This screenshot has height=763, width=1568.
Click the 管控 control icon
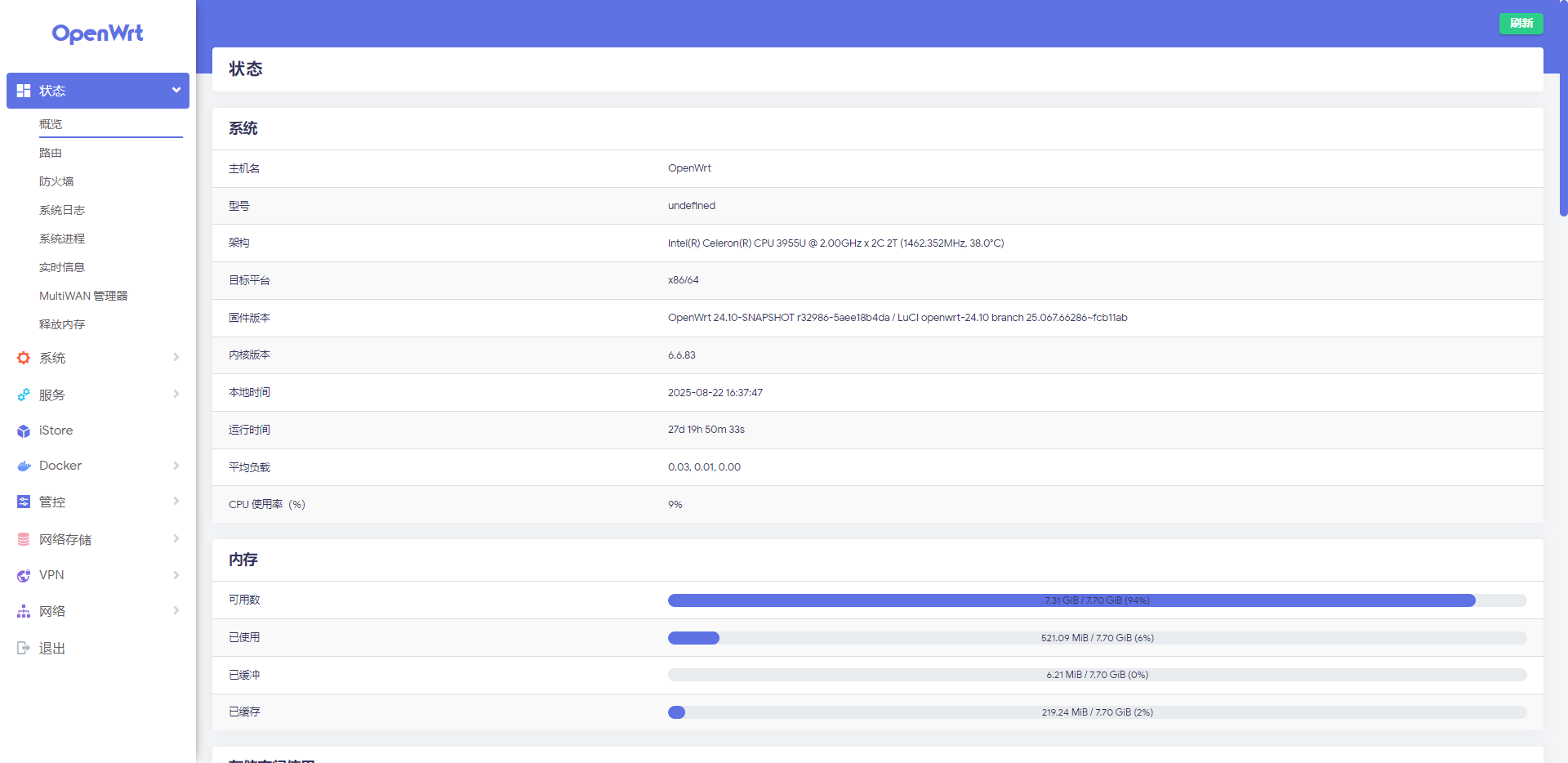[x=24, y=502]
